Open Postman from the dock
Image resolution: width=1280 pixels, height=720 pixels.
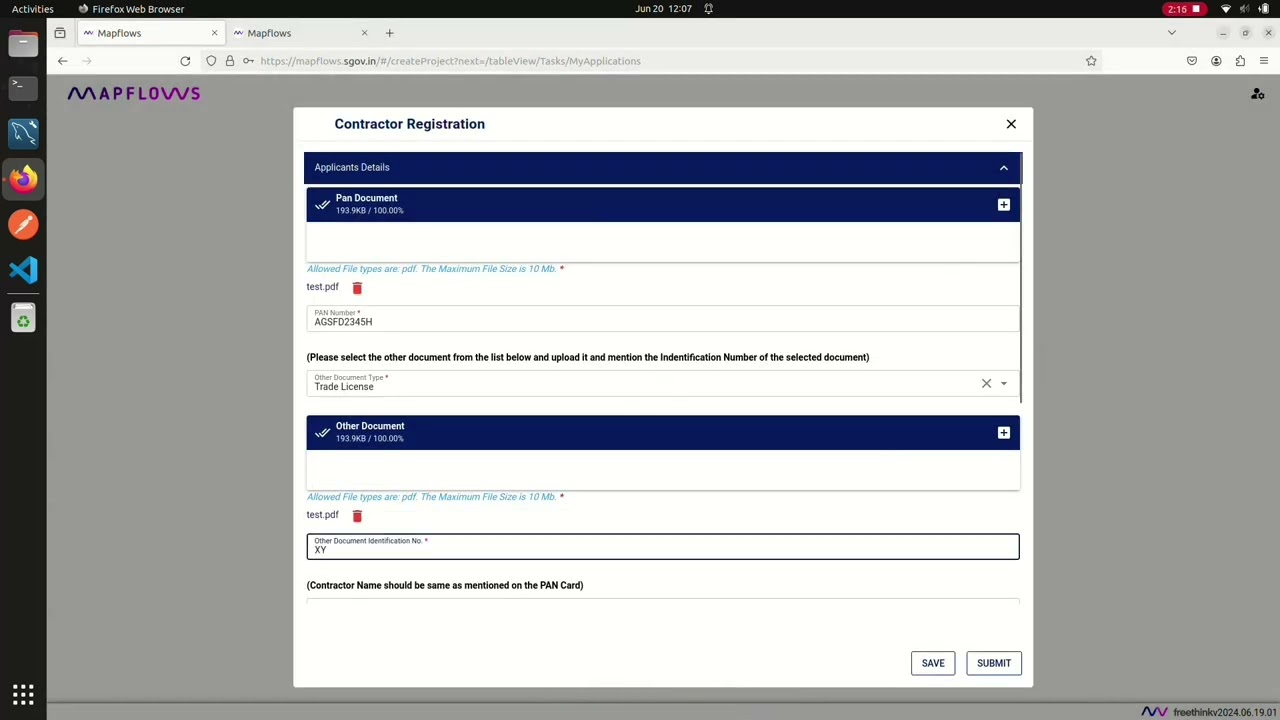point(23,225)
